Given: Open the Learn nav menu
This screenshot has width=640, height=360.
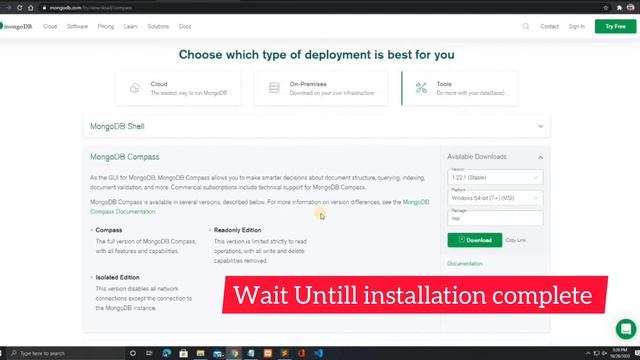Looking at the screenshot, I should coord(131,27).
